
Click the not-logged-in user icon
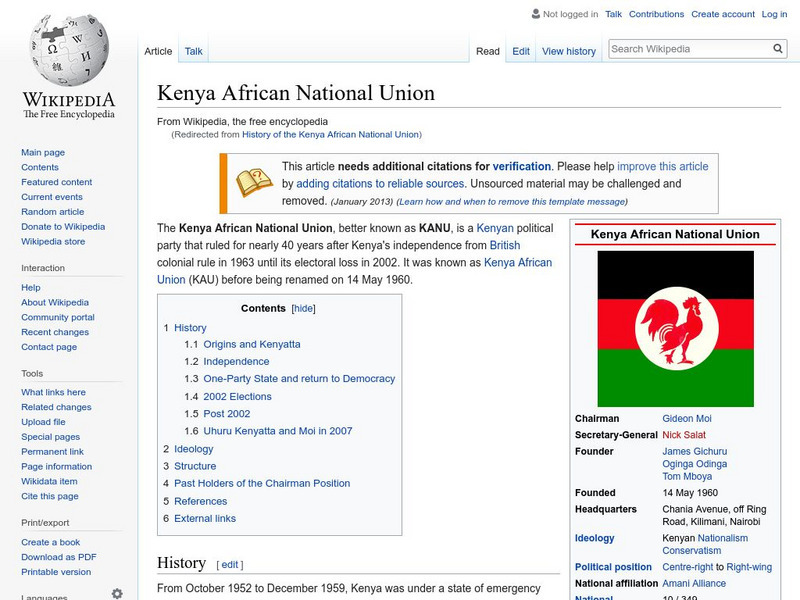pos(535,15)
